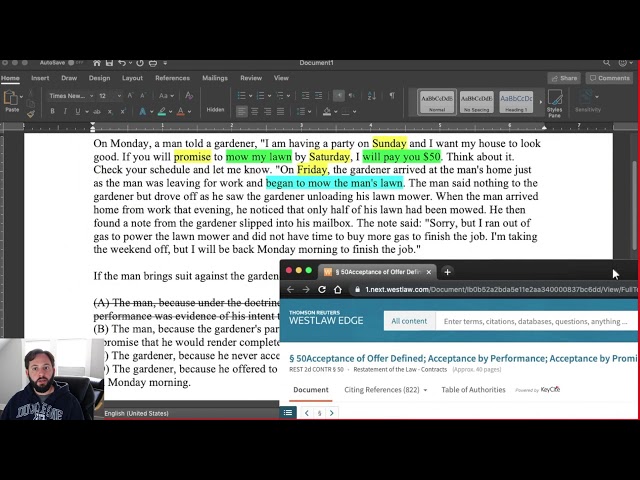The height and width of the screenshot is (480, 640).
Task: Undo the last action in Word
Action: (122, 63)
